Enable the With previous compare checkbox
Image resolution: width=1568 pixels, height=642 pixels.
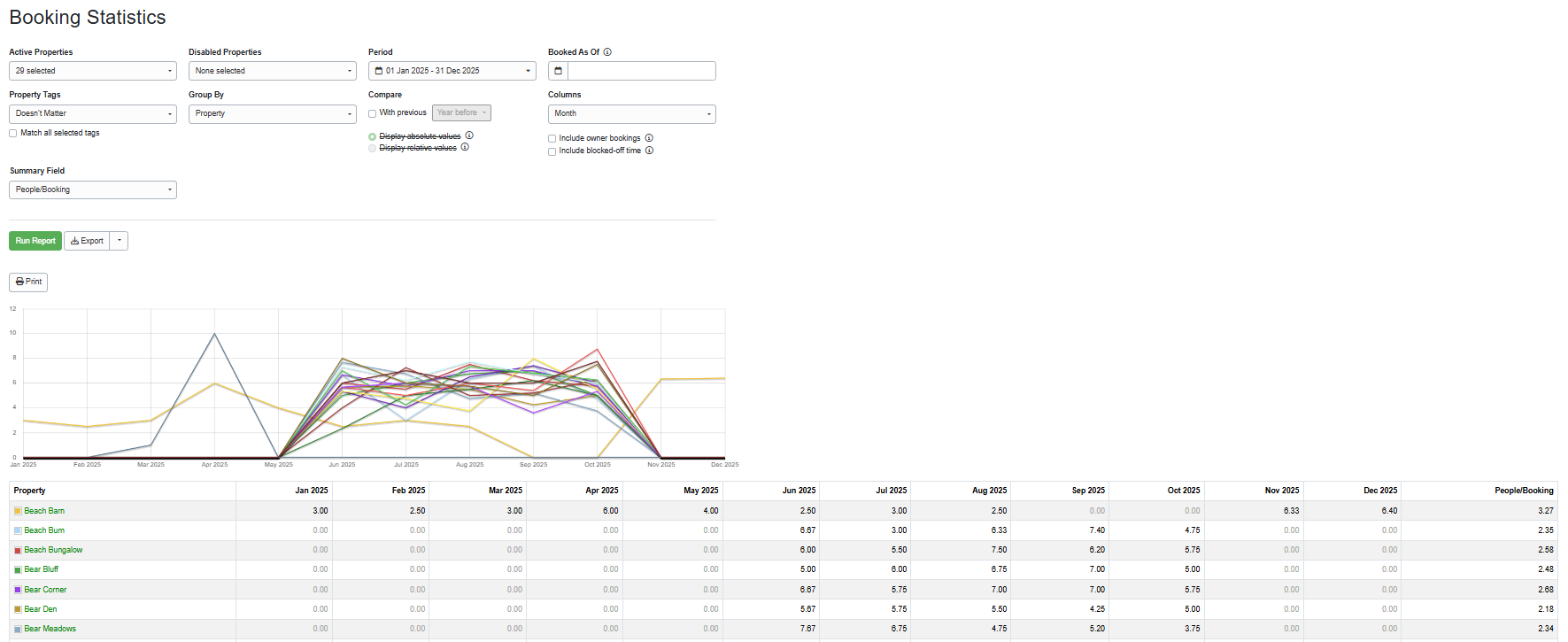click(x=373, y=113)
